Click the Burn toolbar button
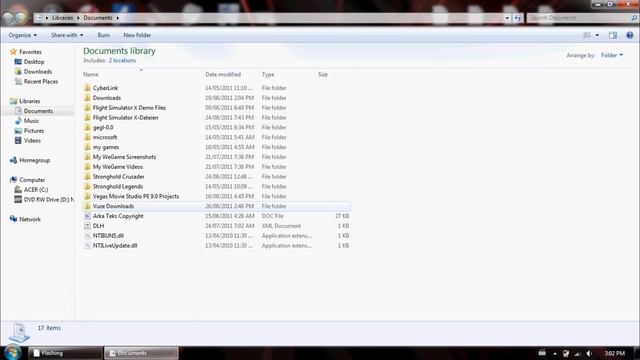The height and width of the screenshot is (360, 640). tap(103, 35)
